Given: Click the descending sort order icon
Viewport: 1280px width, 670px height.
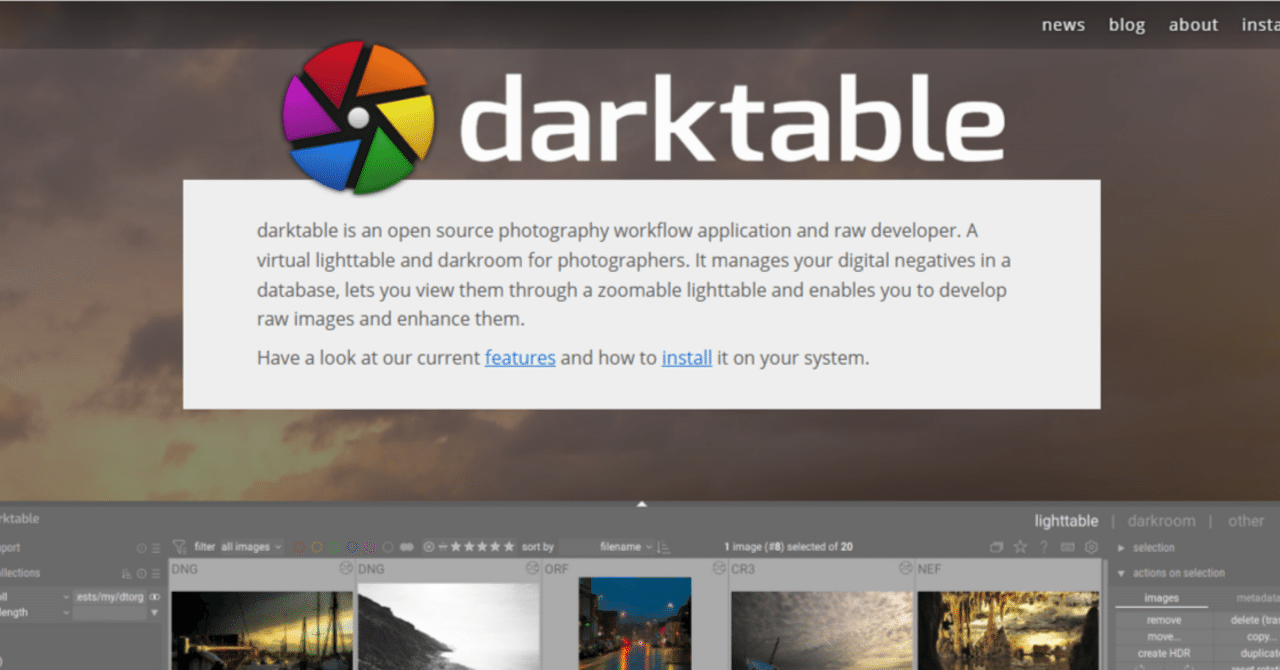Looking at the screenshot, I should (x=661, y=547).
